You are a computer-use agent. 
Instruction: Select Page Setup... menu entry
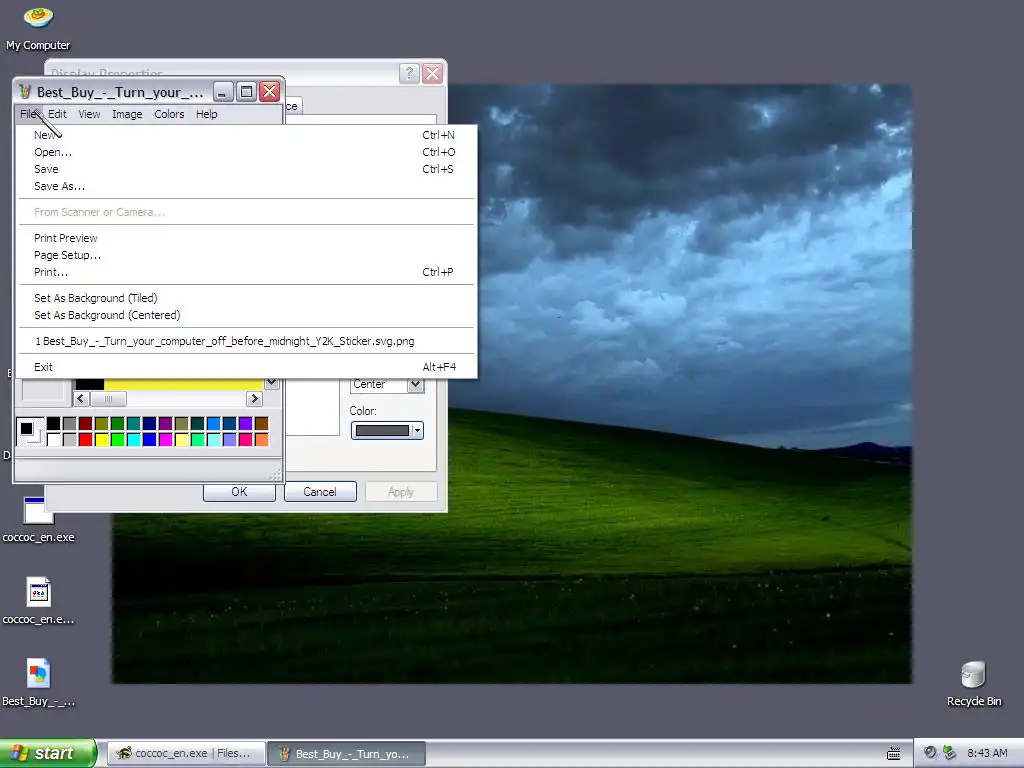tap(246, 255)
